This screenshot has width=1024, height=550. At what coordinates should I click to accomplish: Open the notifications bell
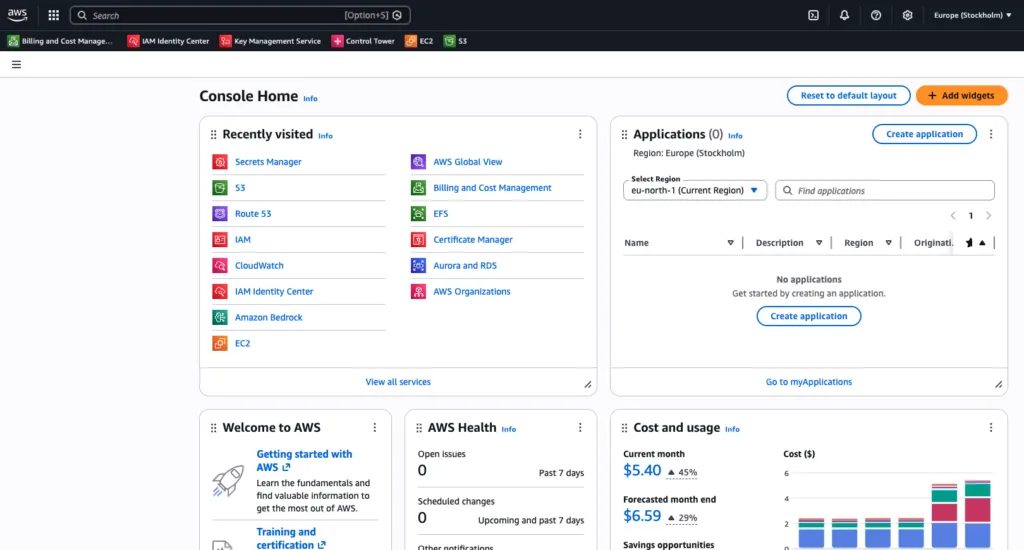[844, 15]
